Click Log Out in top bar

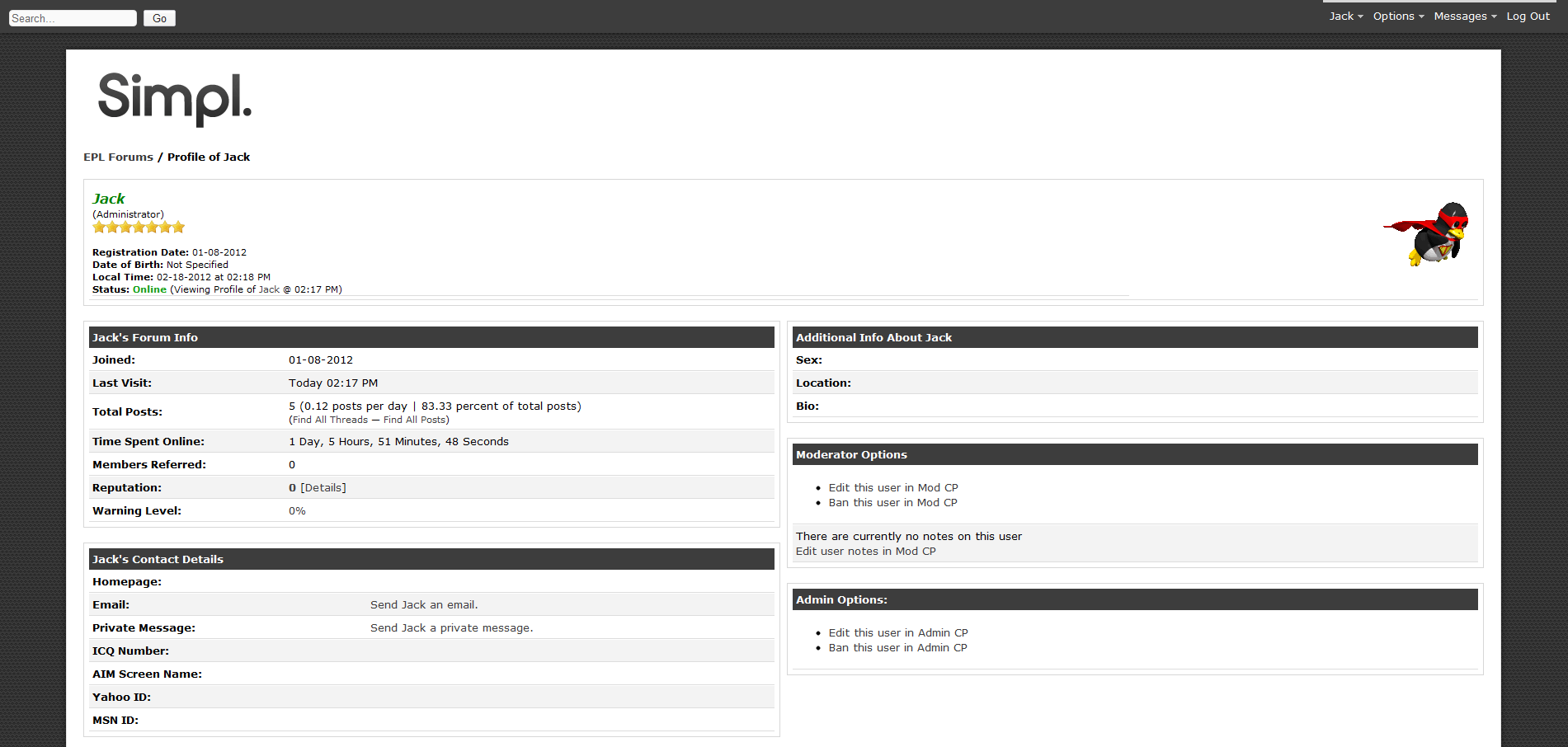(1528, 16)
